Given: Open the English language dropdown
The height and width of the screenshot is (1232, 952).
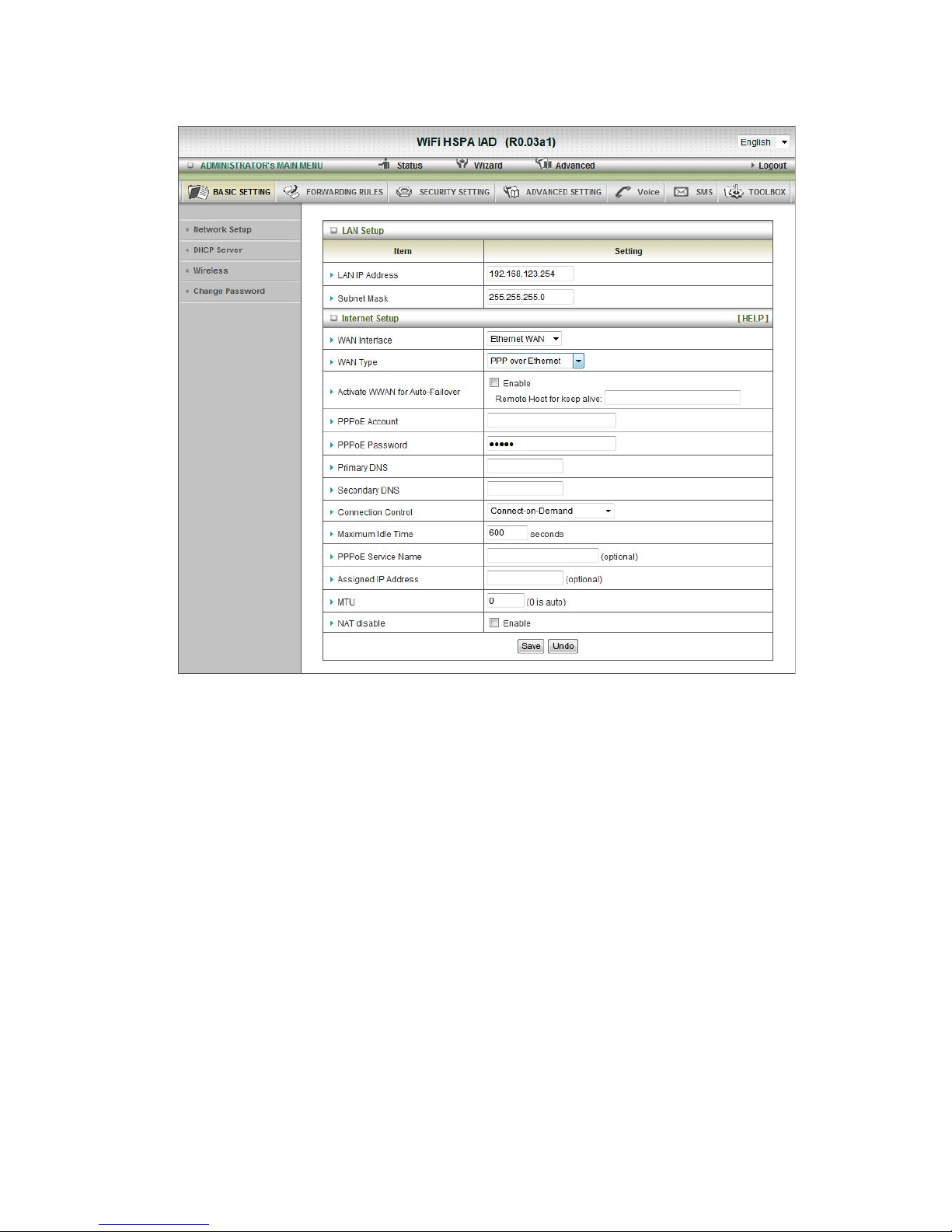Looking at the screenshot, I should click(x=763, y=142).
